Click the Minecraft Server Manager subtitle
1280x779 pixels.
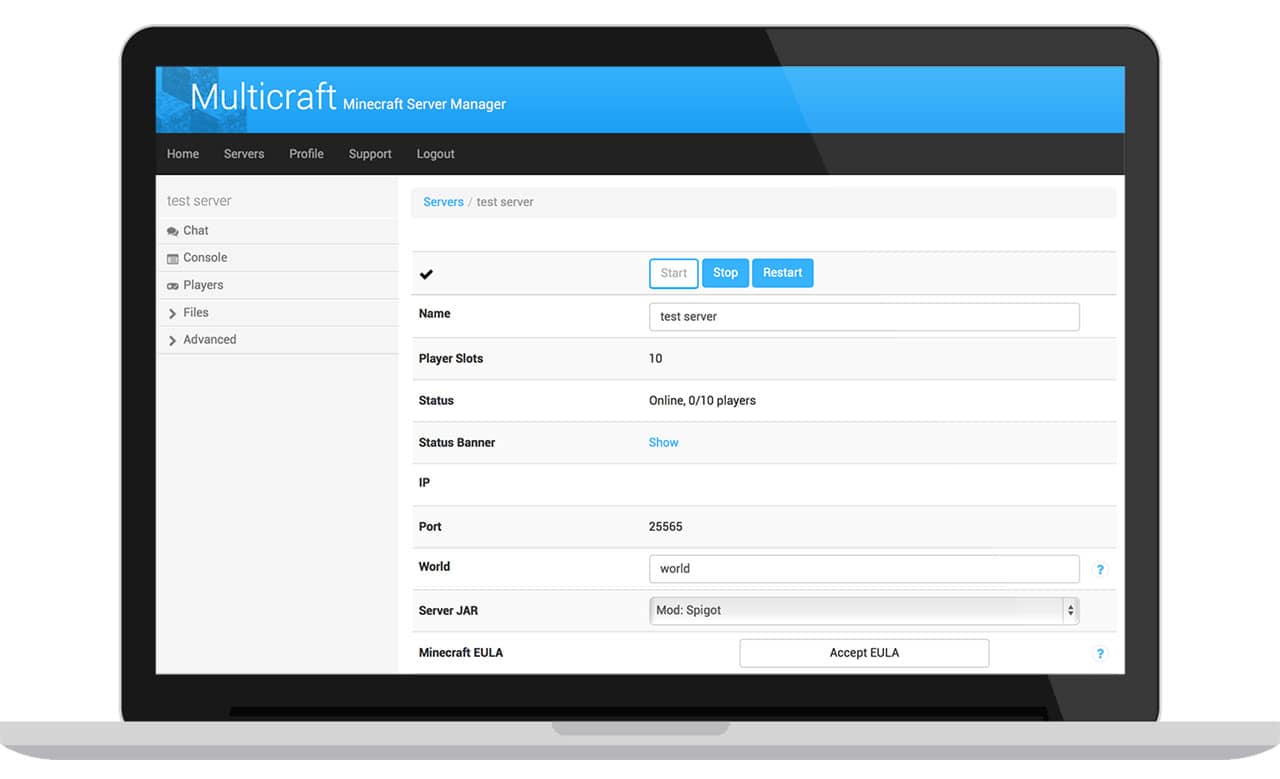(x=424, y=104)
